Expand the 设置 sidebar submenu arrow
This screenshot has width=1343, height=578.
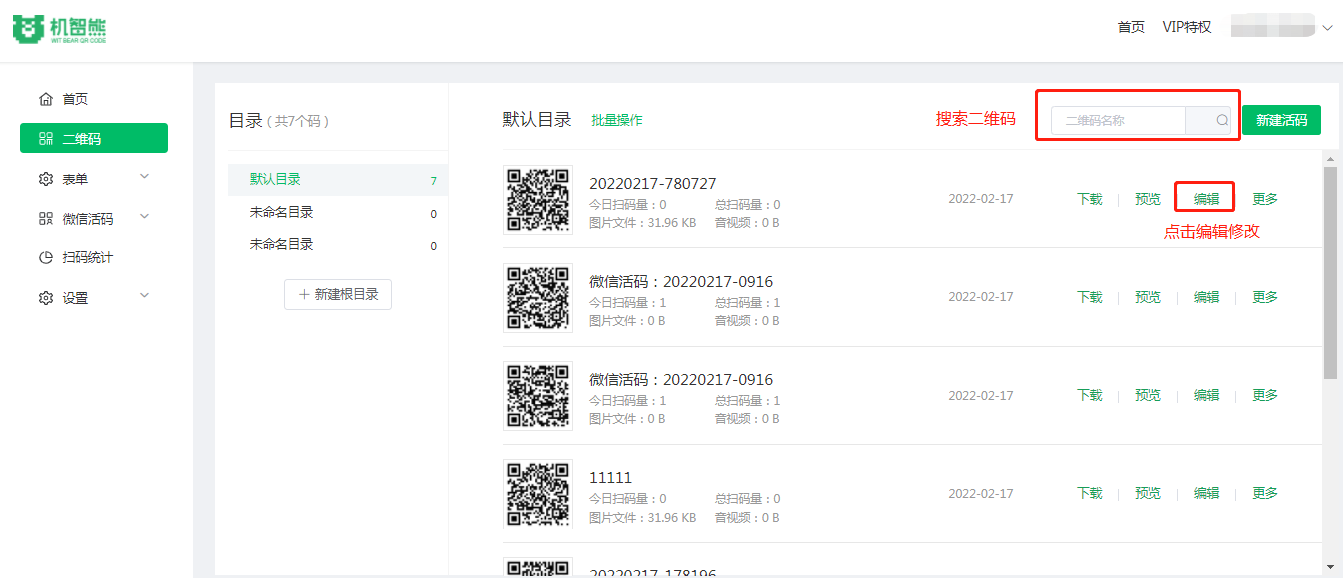tap(144, 296)
